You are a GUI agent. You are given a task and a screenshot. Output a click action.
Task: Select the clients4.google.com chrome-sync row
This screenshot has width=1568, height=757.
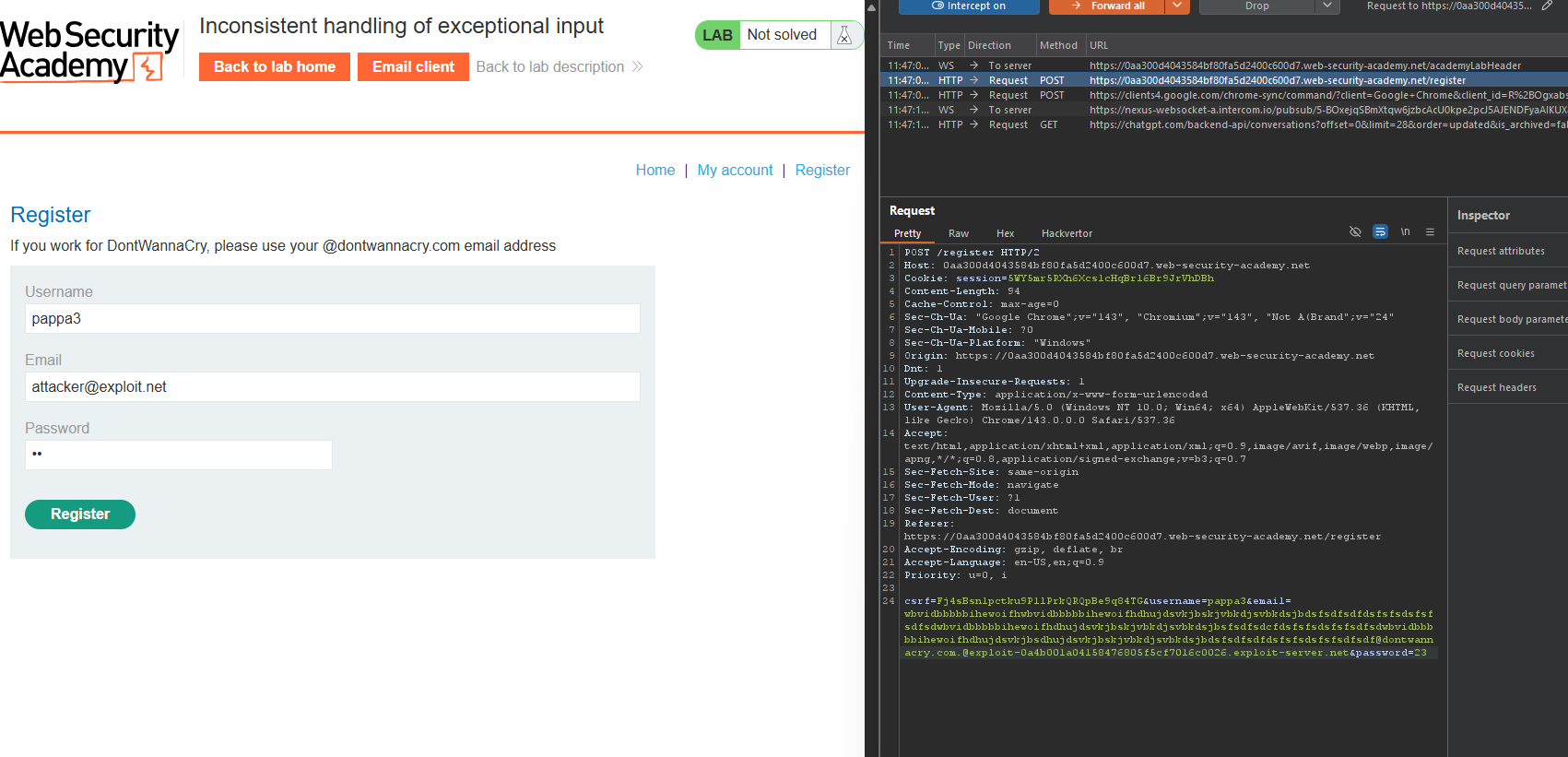pyautogui.click(x=1224, y=95)
